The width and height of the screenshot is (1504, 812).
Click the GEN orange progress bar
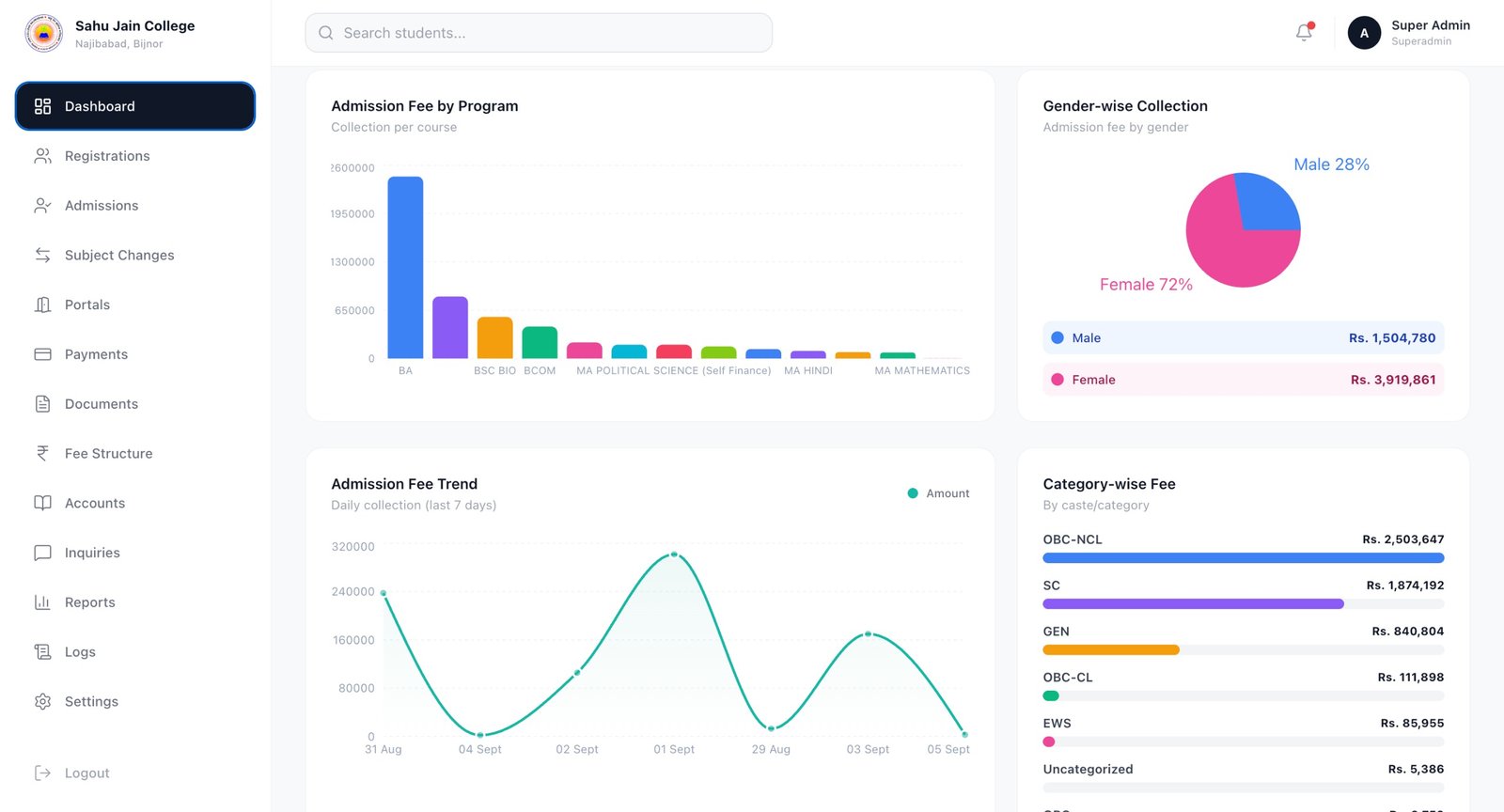click(1111, 650)
